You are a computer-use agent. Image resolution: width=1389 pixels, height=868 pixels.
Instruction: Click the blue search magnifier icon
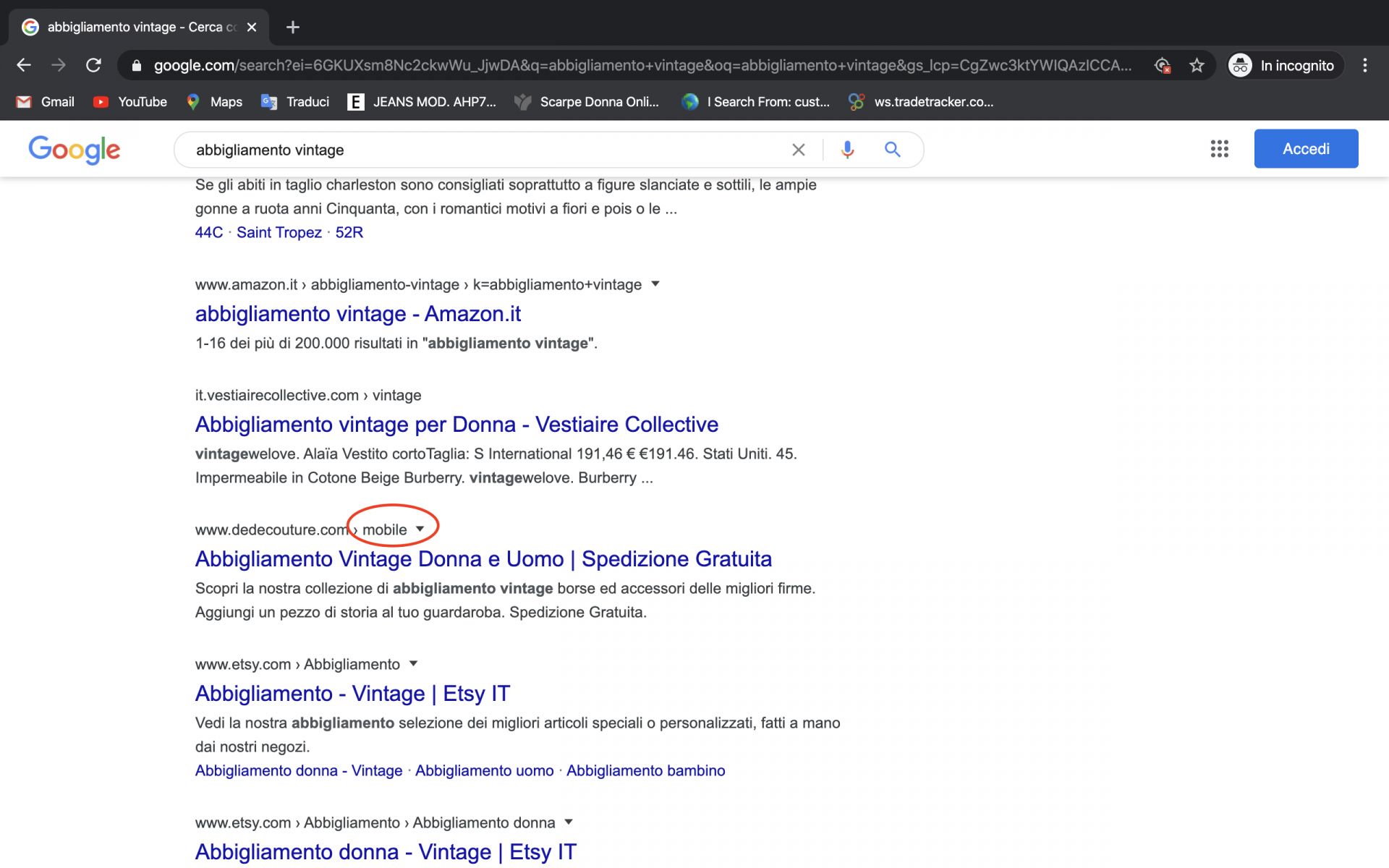892,150
